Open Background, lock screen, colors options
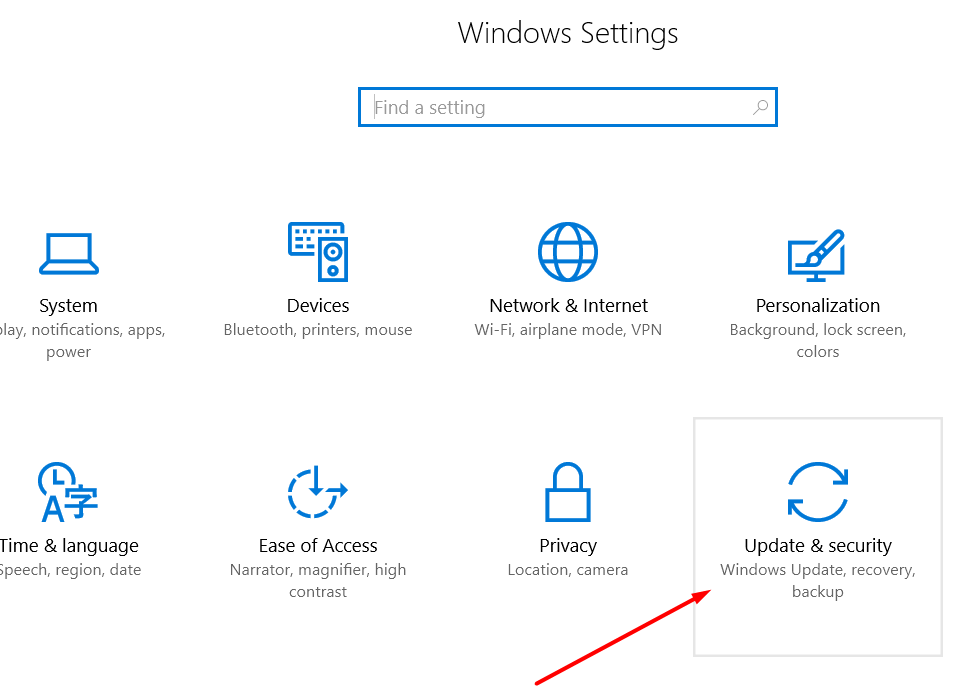The image size is (965, 695). tap(817, 340)
